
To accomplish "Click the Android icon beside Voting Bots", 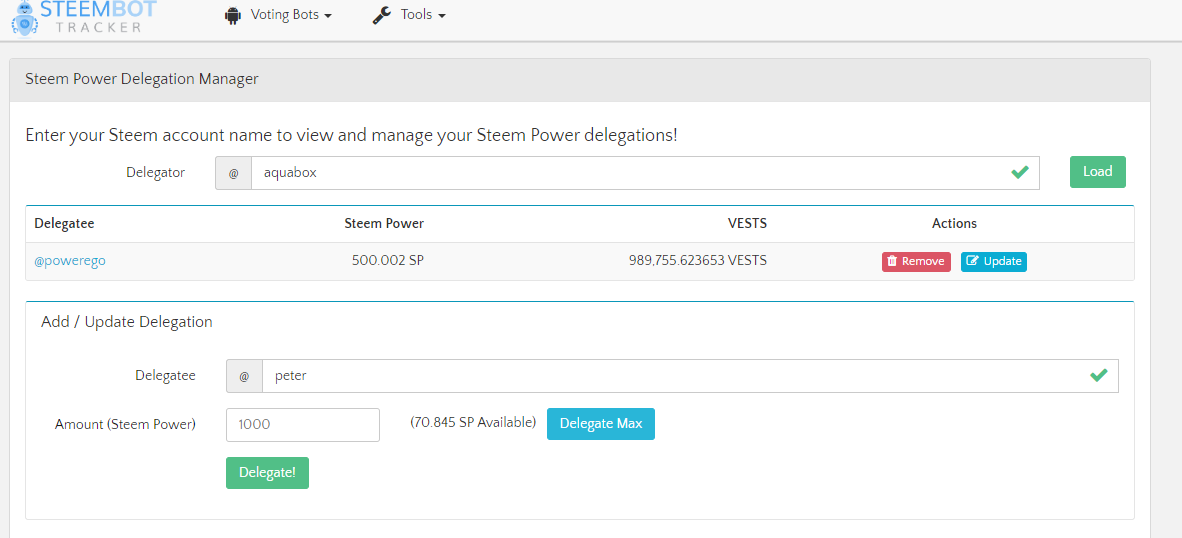I will [x=232, y=16].
